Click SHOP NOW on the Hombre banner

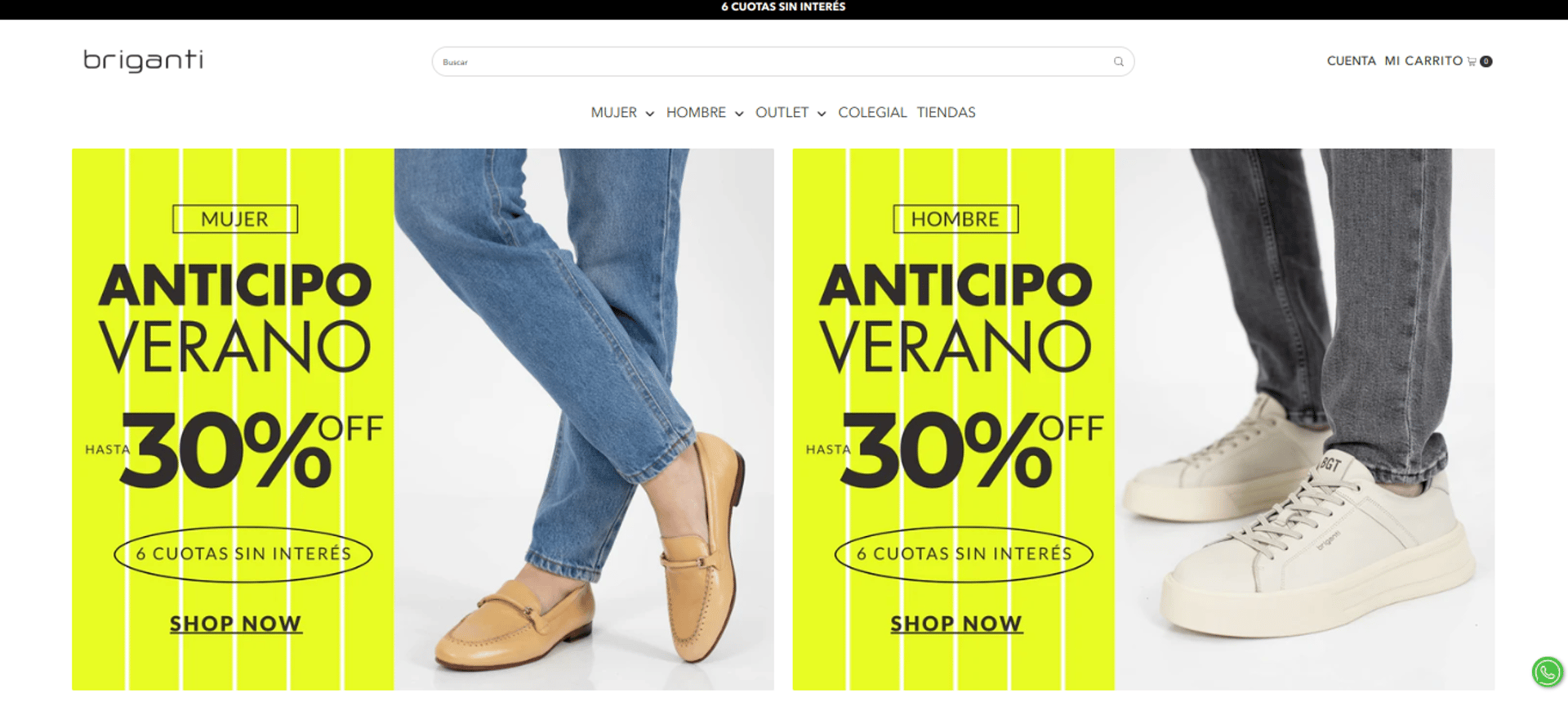tap(955, 624)
